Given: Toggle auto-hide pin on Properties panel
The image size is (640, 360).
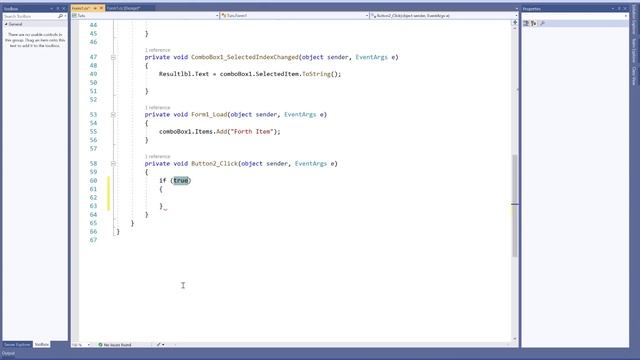Looking at the screenshot, I should 619,9.
